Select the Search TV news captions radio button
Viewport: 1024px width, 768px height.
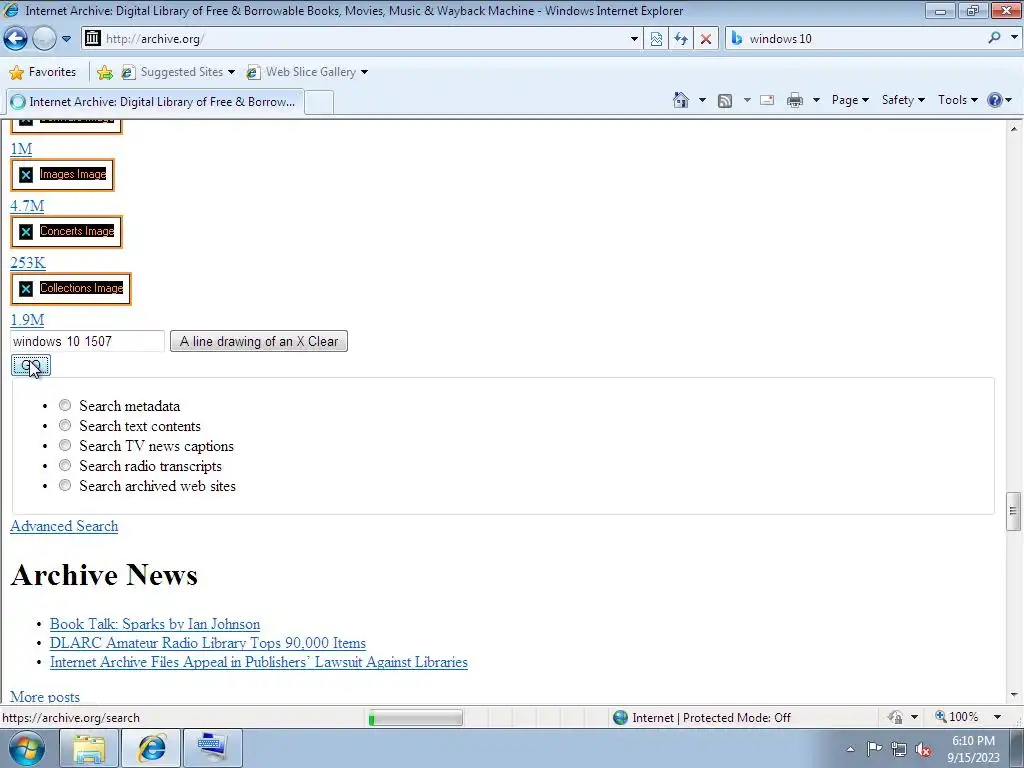pyautogui.click(x=65, y=445)
